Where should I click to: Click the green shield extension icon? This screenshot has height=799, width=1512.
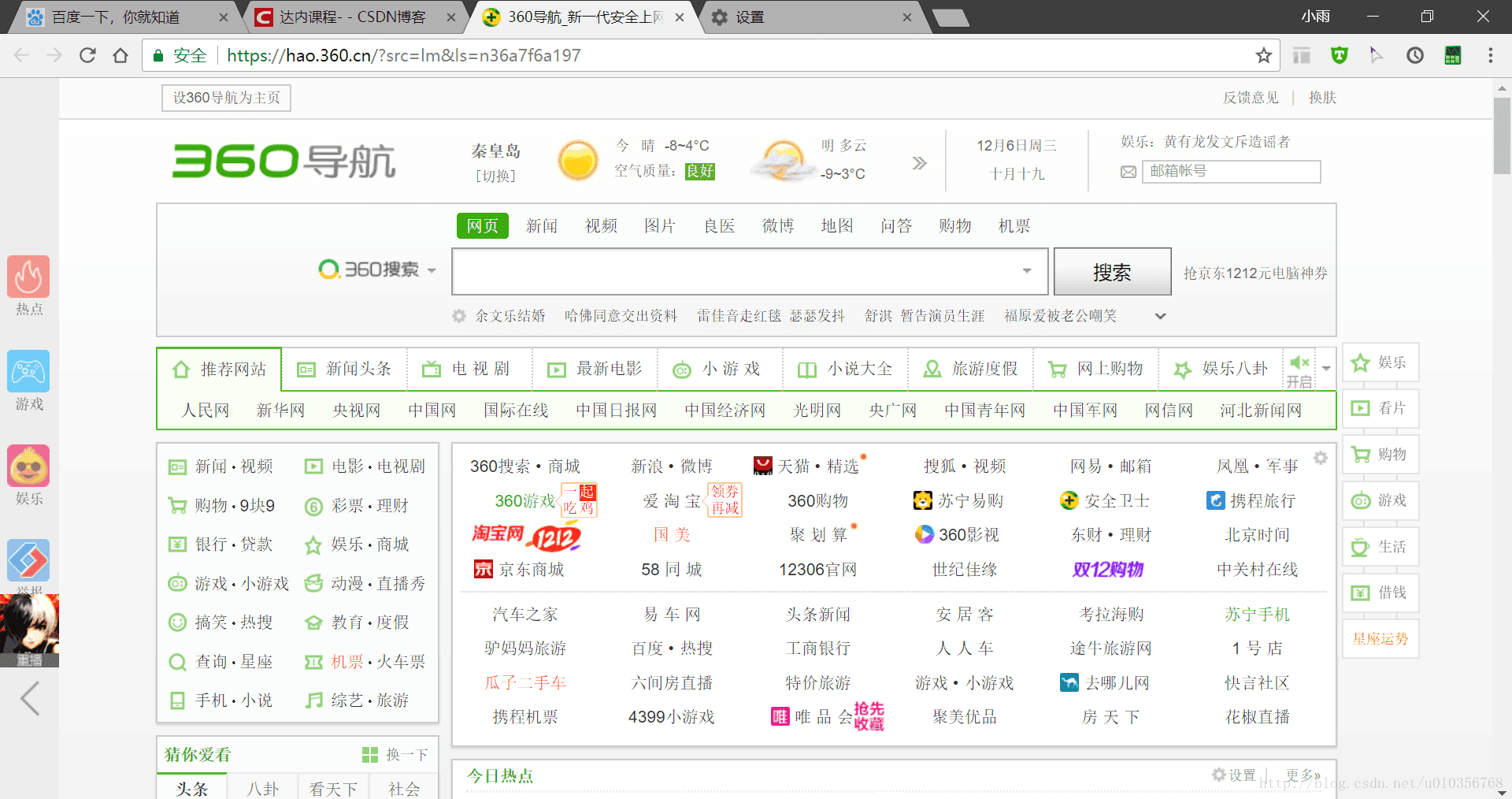pos(1339,55)
